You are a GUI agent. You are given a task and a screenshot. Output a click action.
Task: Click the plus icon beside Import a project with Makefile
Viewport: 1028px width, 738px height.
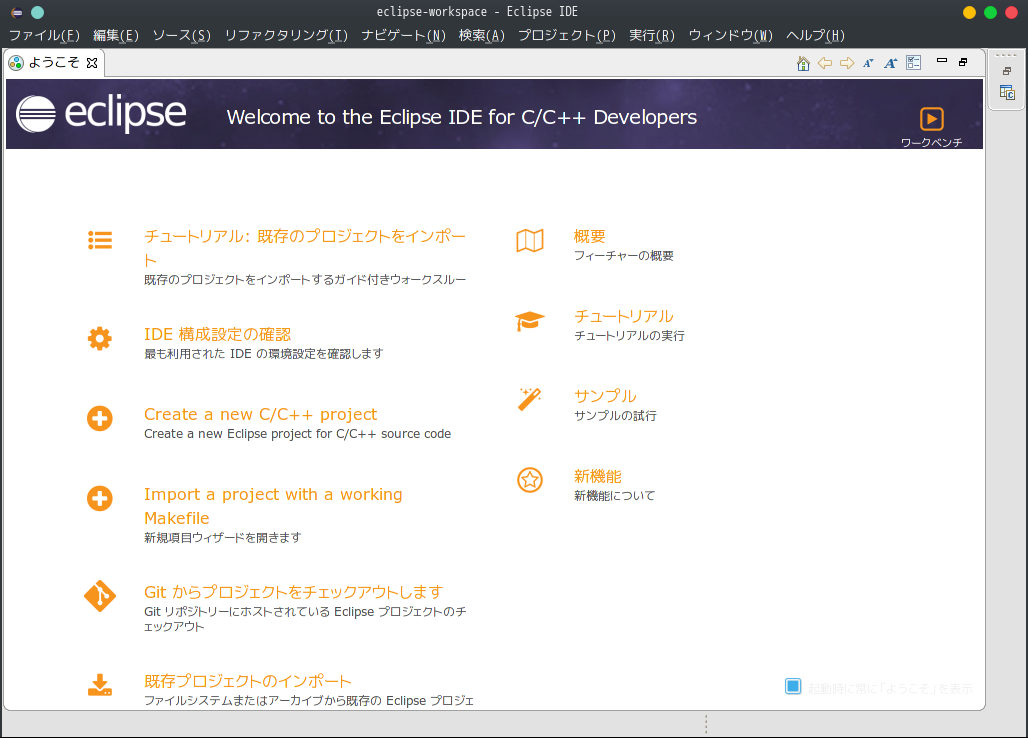coord(100,498)
